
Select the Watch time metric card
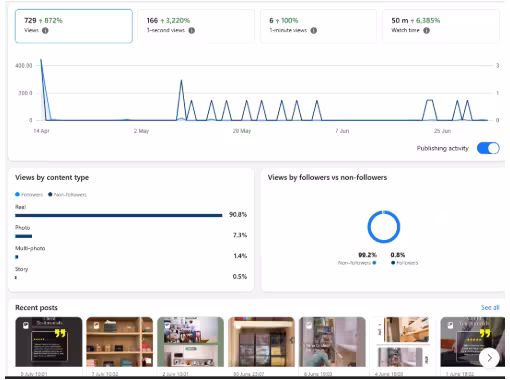(x=441, y=26)
